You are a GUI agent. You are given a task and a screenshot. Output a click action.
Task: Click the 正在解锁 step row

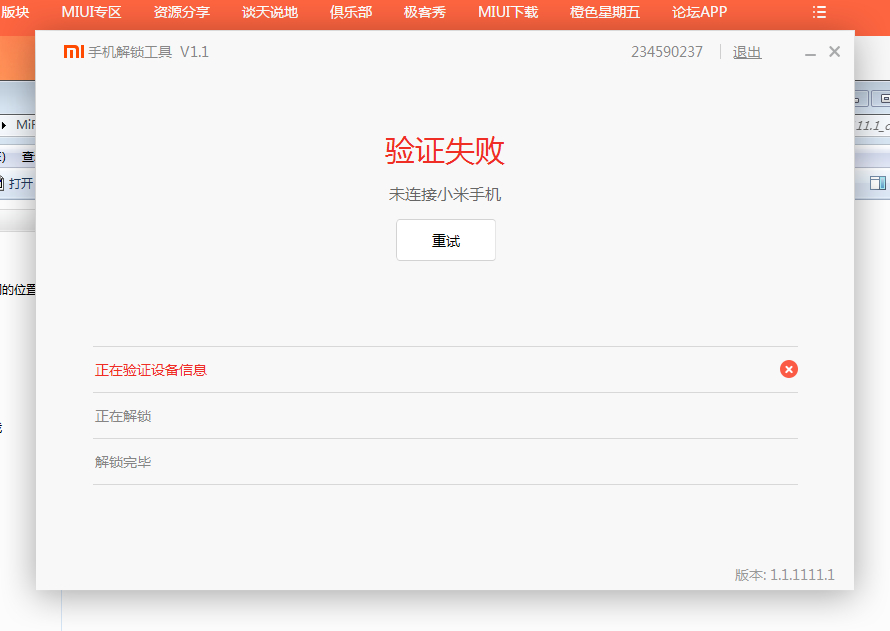446,415
